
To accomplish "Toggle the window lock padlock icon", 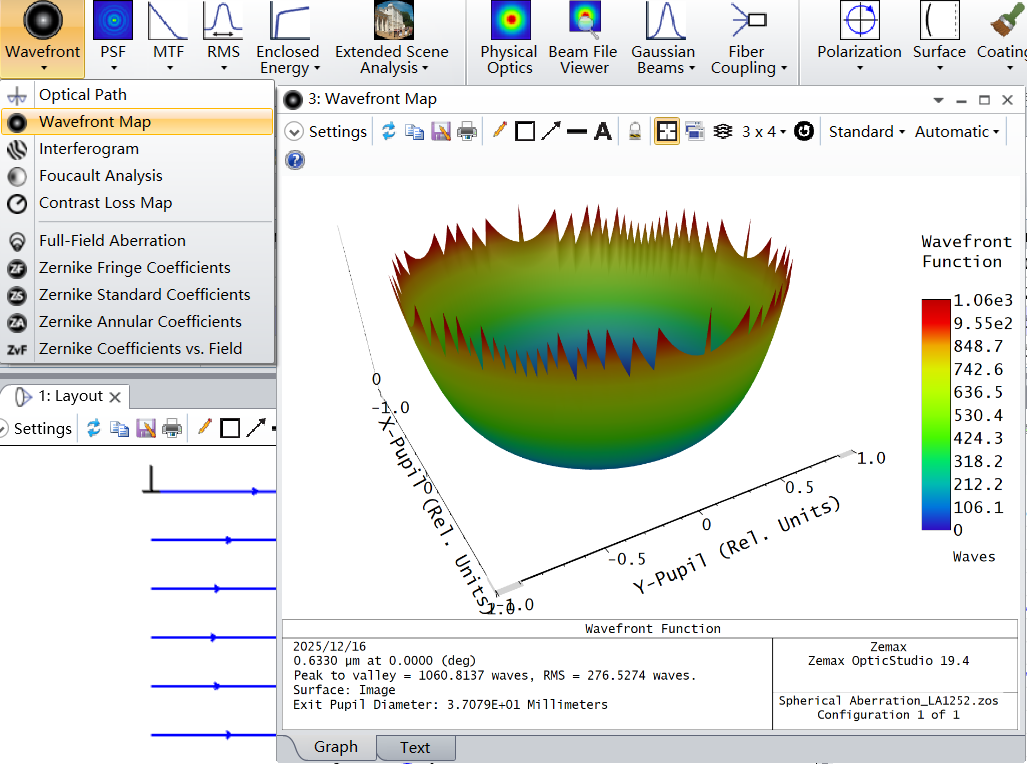I will pos(635,132).
